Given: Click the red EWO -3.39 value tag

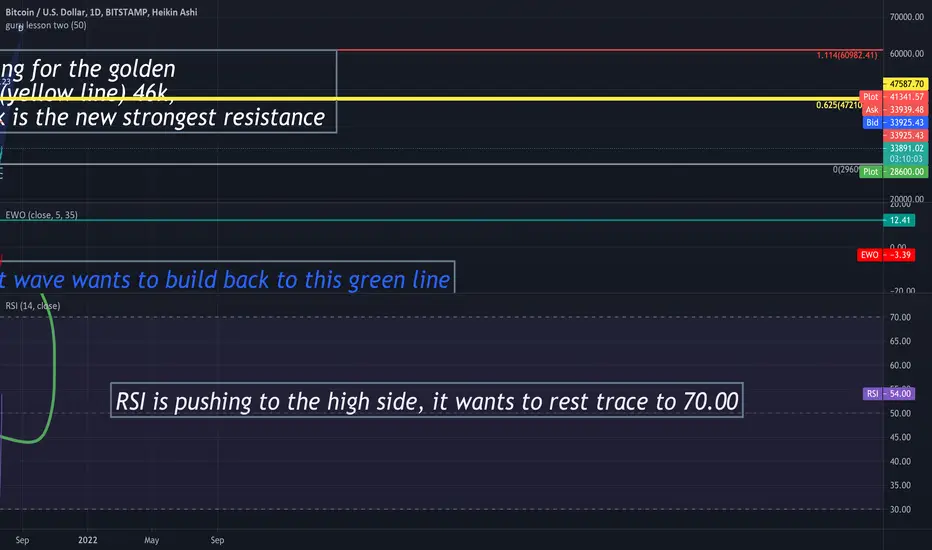Looking at the screenshot, I should 886,254.
